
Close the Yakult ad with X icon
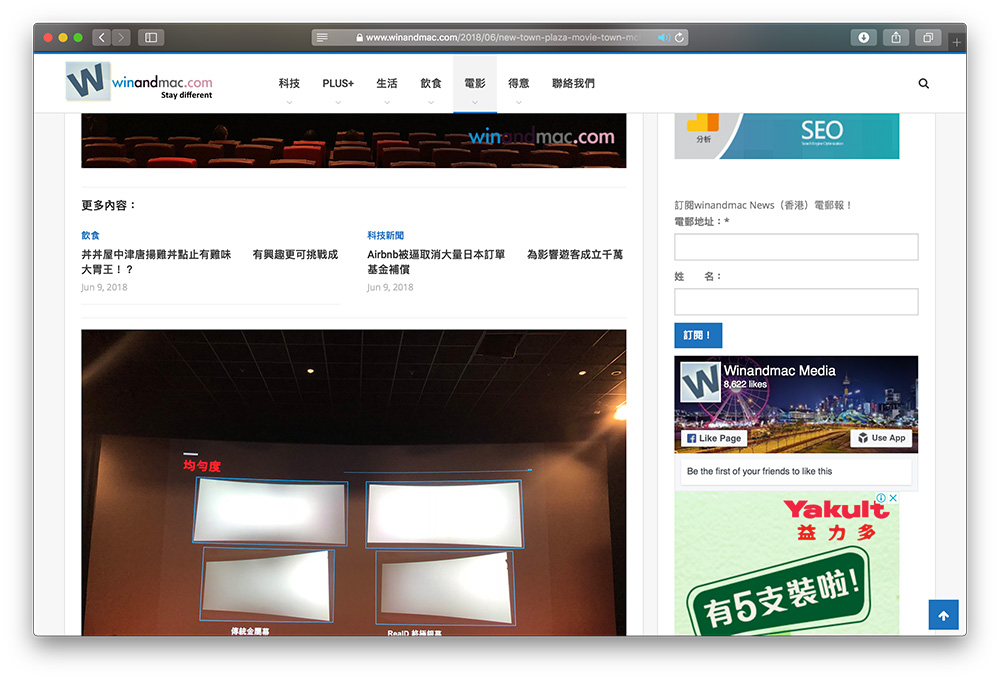tap(893, 498)
